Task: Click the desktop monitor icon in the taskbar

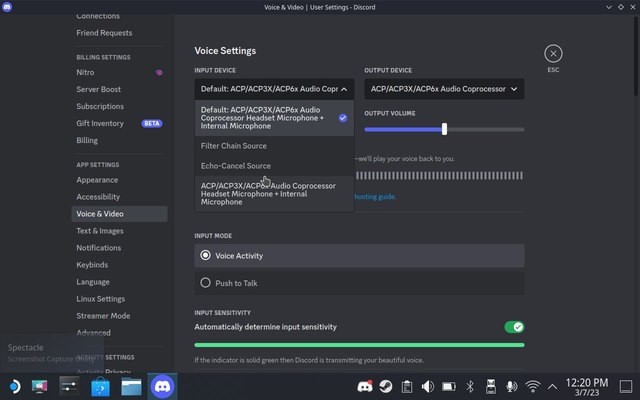Action: (40, 386)
